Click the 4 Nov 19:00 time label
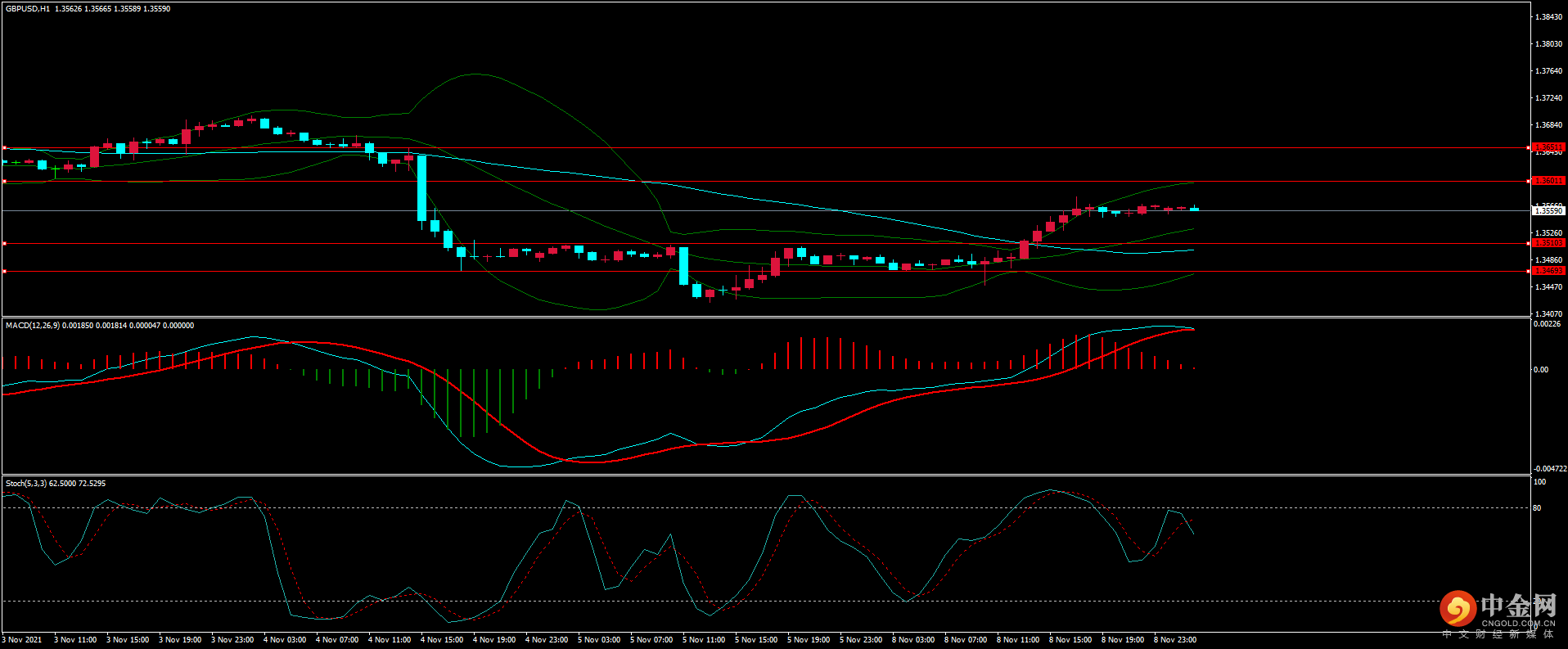 tap(494, 640)
